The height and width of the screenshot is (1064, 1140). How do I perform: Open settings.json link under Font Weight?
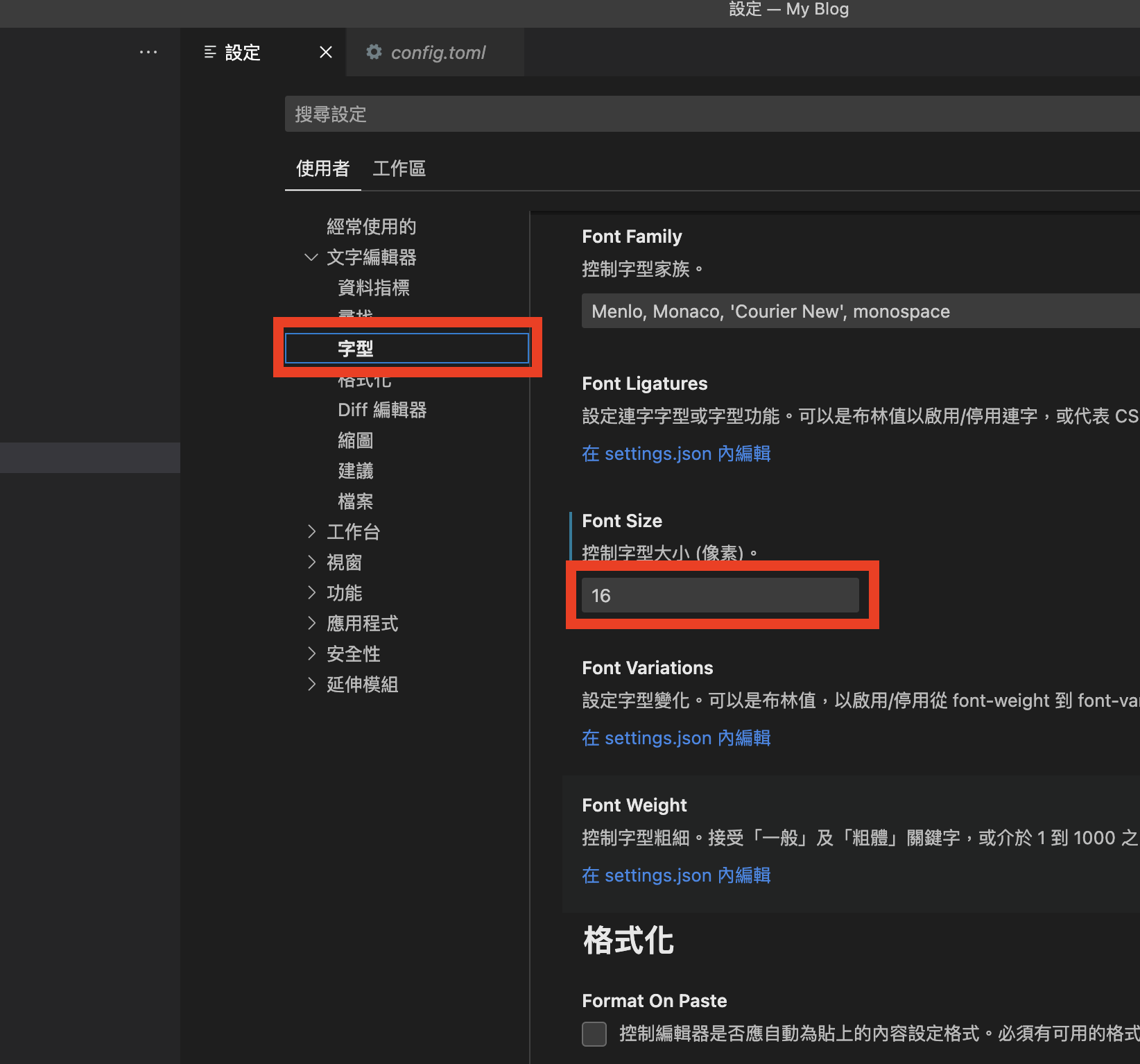click(676, 875)
